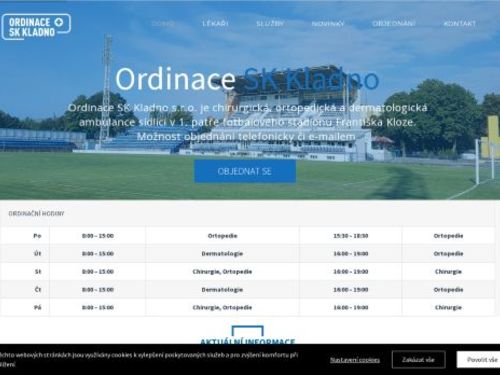The height and width of the screenshot is (375, 500).
Task: Click the OBJEDNAT SE button
Action: pyautogui.click(x=245, y=171)
